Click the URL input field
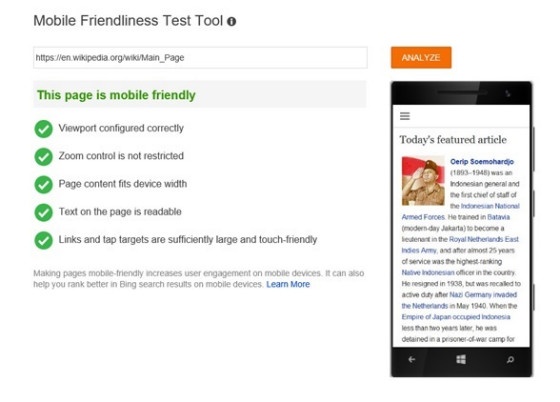Screen dimensions: 560x402 click(x=200, y=57)
